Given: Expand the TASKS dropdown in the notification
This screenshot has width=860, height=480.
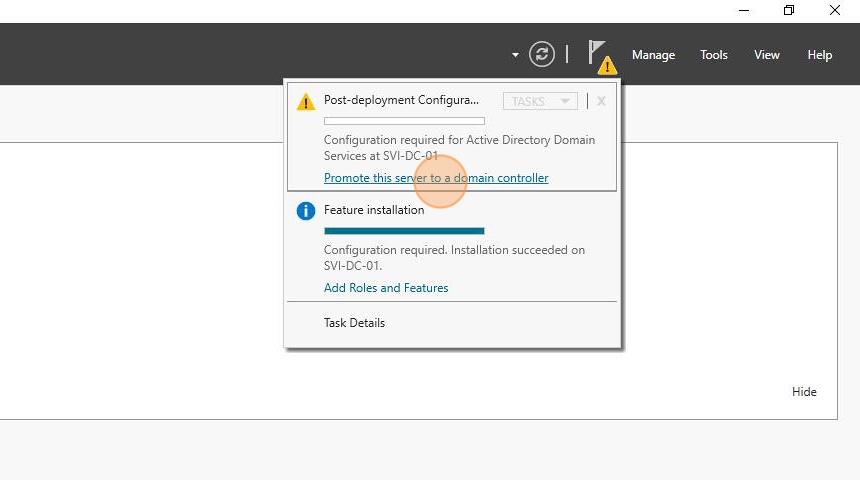Looking at the screenshot, I should pyautogui.click(x=540, y=101).
